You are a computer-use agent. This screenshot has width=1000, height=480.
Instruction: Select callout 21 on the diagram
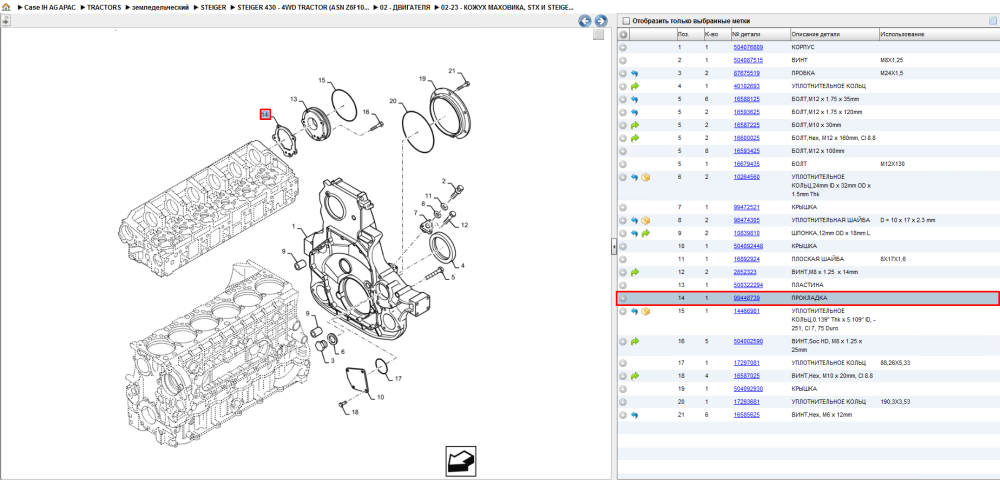pyautogui.click(x=452, y=71)
